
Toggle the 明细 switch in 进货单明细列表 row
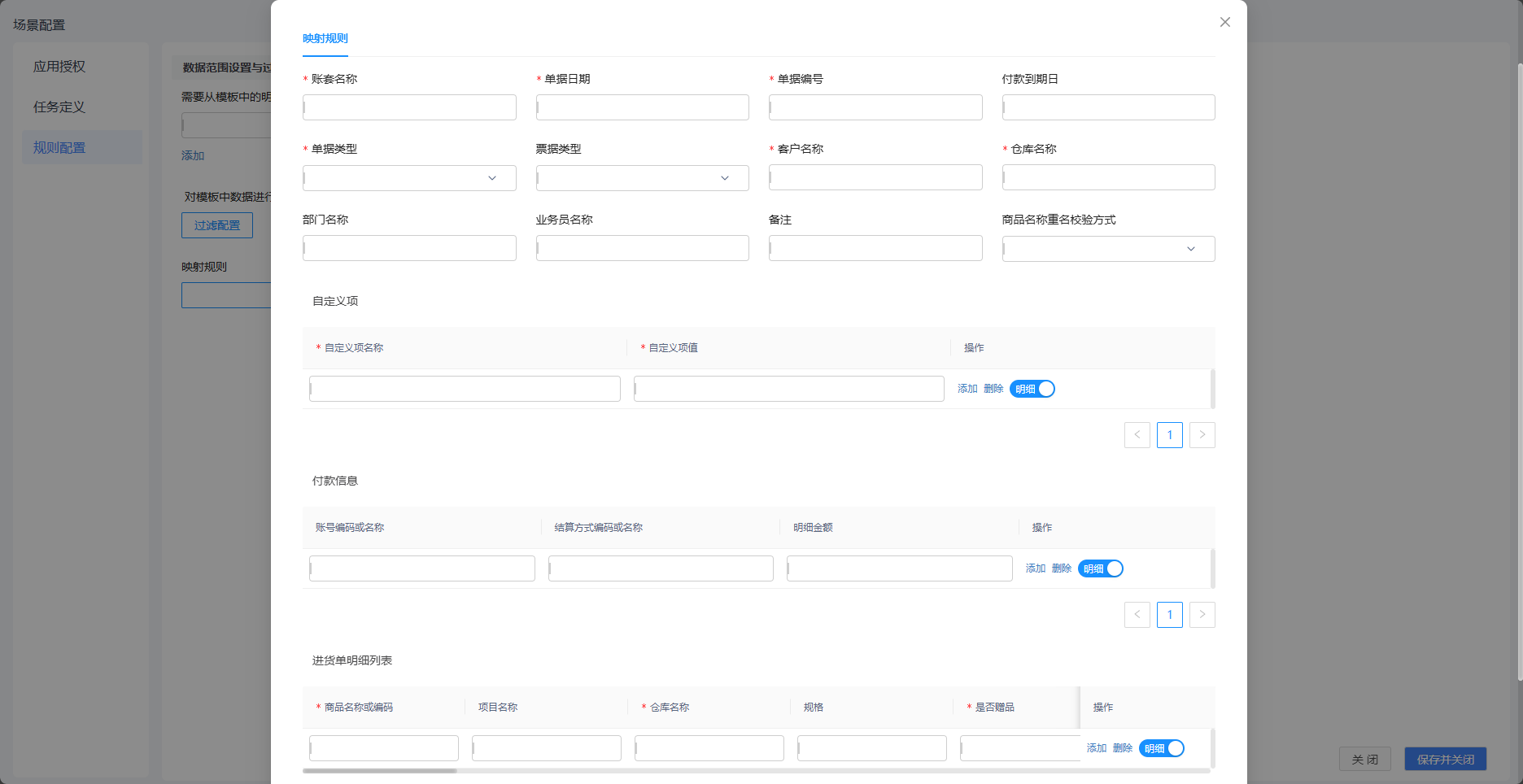[x=1162, y=748]
